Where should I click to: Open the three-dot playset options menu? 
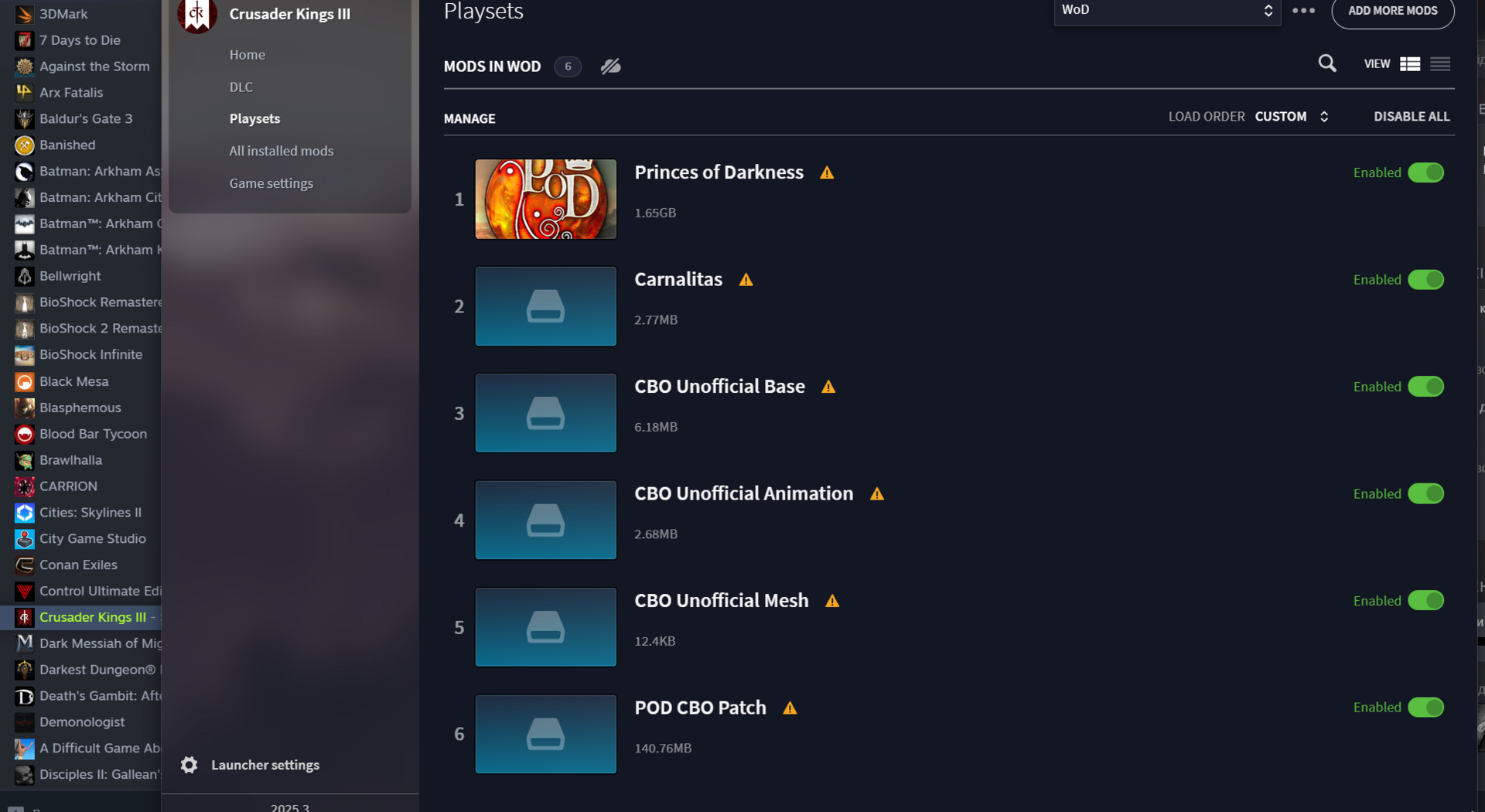1303,11
